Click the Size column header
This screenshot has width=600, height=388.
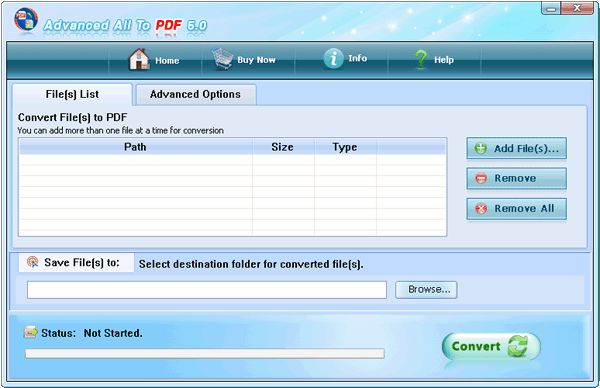pyautogui.click(x=283, y=147)
